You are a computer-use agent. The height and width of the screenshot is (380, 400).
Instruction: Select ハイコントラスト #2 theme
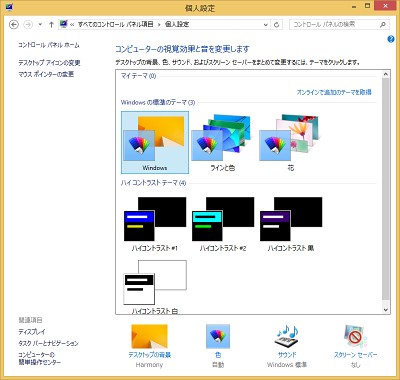tap(223, 224)
